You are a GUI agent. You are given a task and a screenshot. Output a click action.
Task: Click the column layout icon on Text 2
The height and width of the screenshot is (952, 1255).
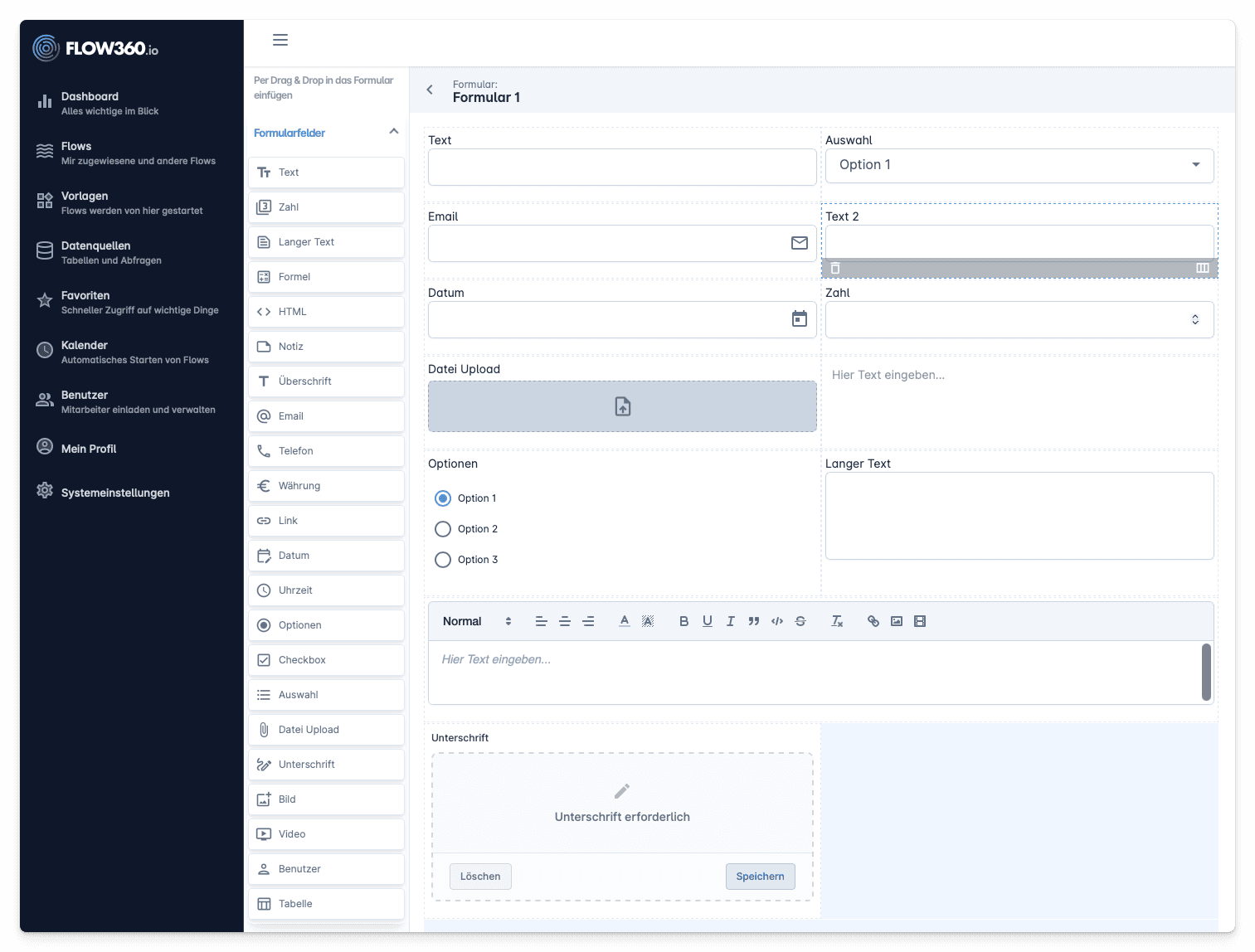1202,268
